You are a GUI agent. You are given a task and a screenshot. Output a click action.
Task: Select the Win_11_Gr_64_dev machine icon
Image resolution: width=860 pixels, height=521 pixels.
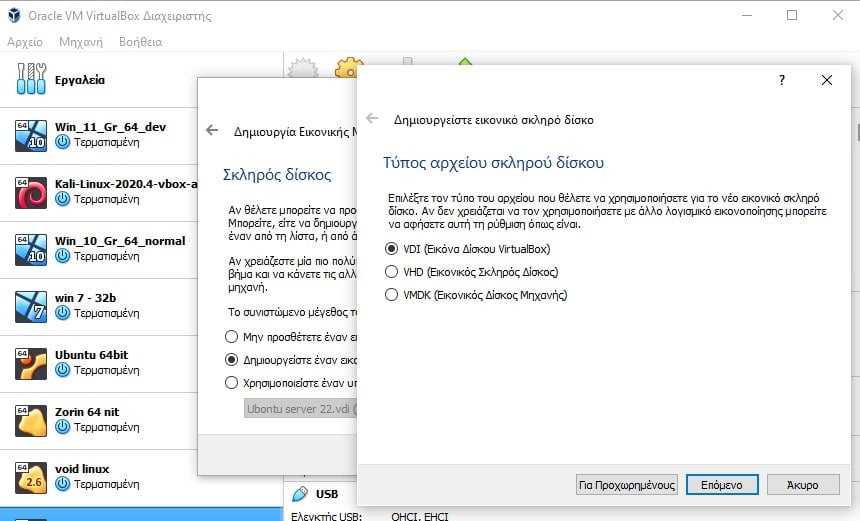pyautogui.click(x=31, y=135)
